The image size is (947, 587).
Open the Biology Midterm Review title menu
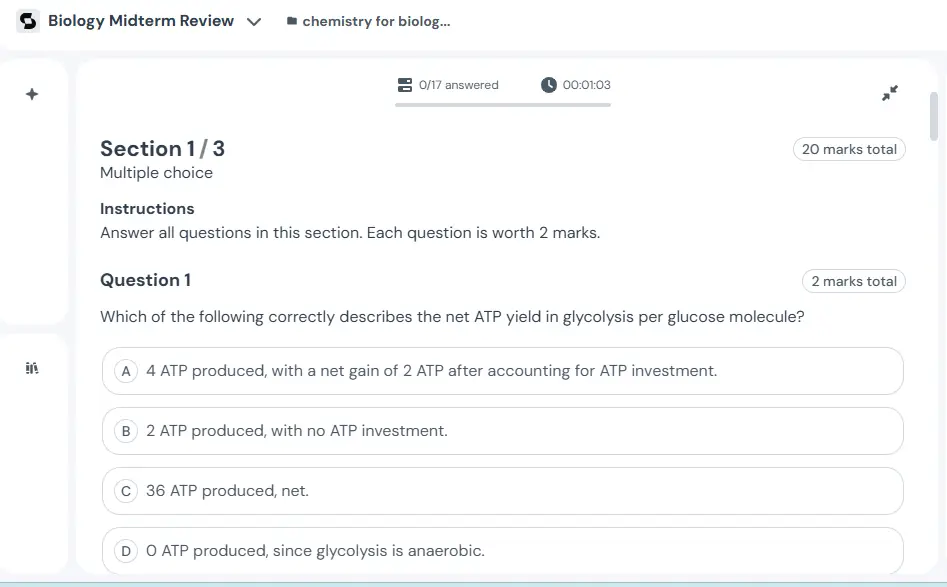141,21
